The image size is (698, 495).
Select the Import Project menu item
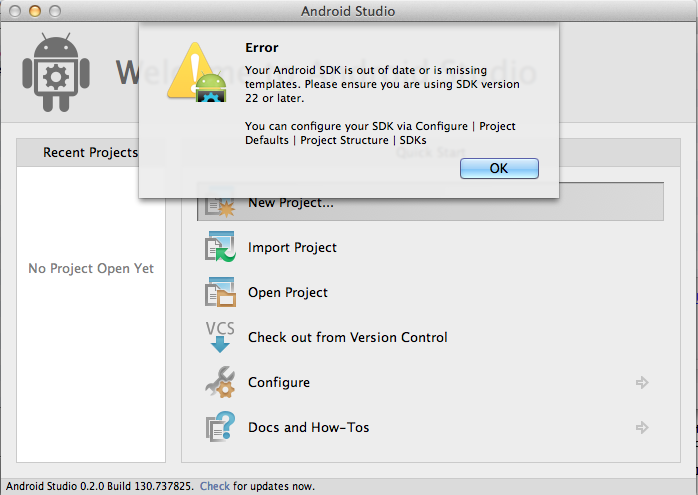[x=292, y=247]
